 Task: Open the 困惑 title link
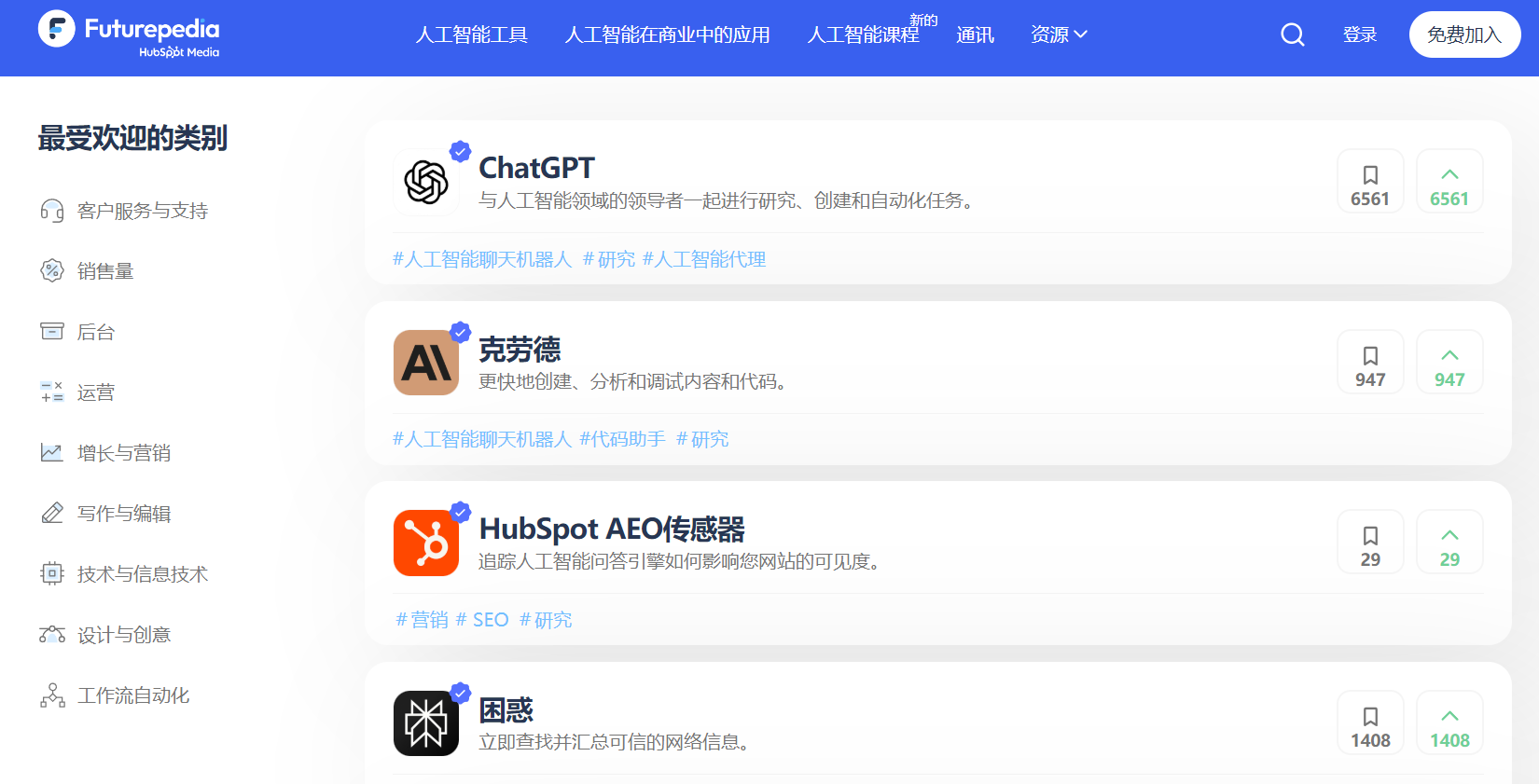506,710
